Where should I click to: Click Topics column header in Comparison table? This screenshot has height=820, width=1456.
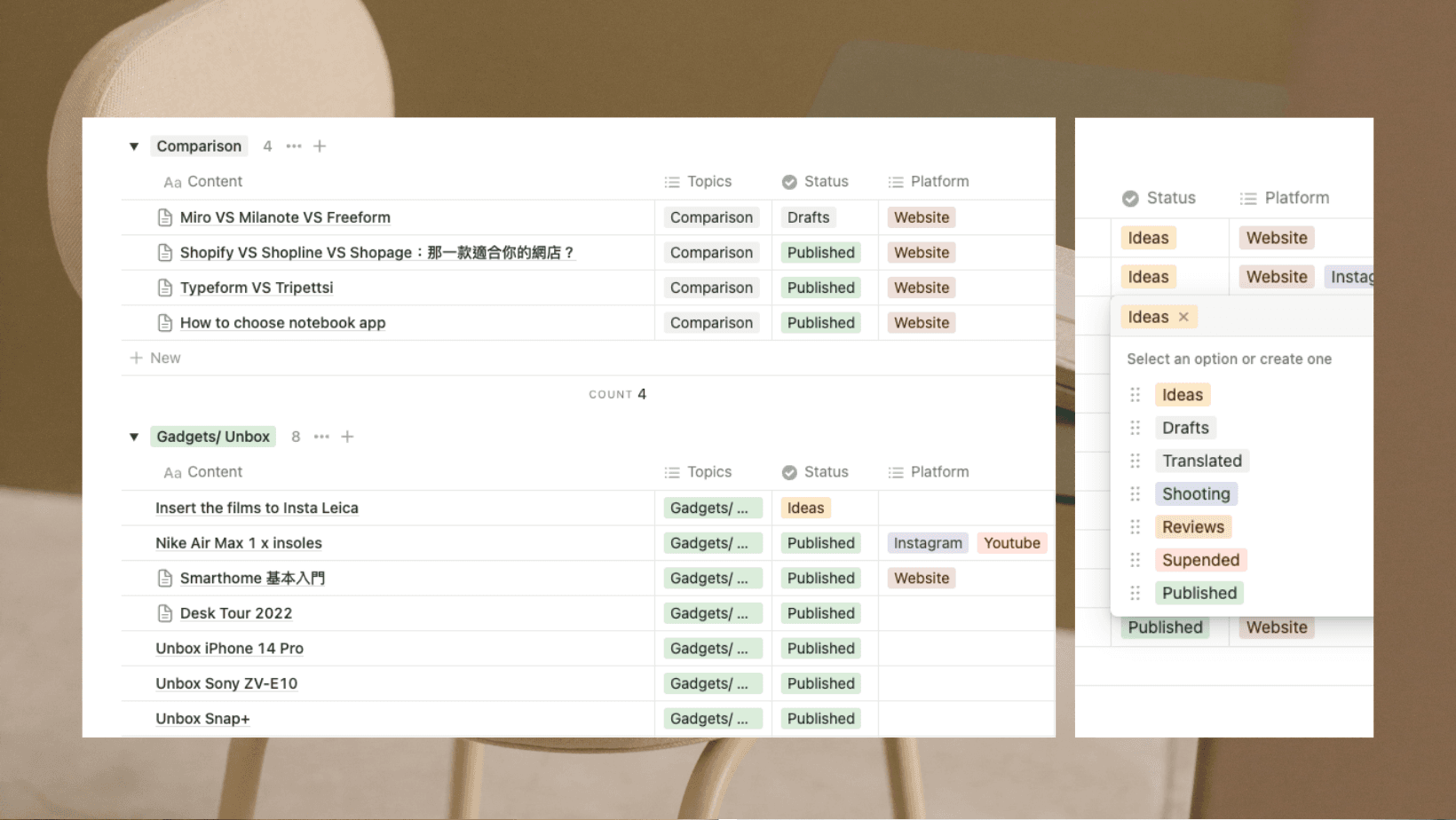click(x=698, y=182)
